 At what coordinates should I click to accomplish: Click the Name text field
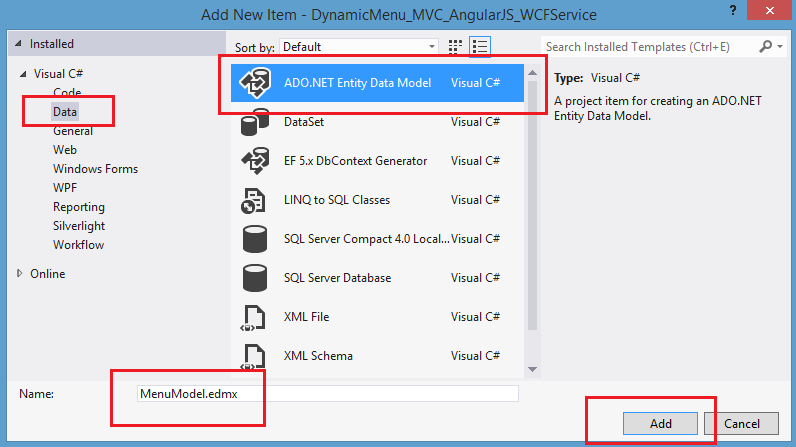point(328,393)
